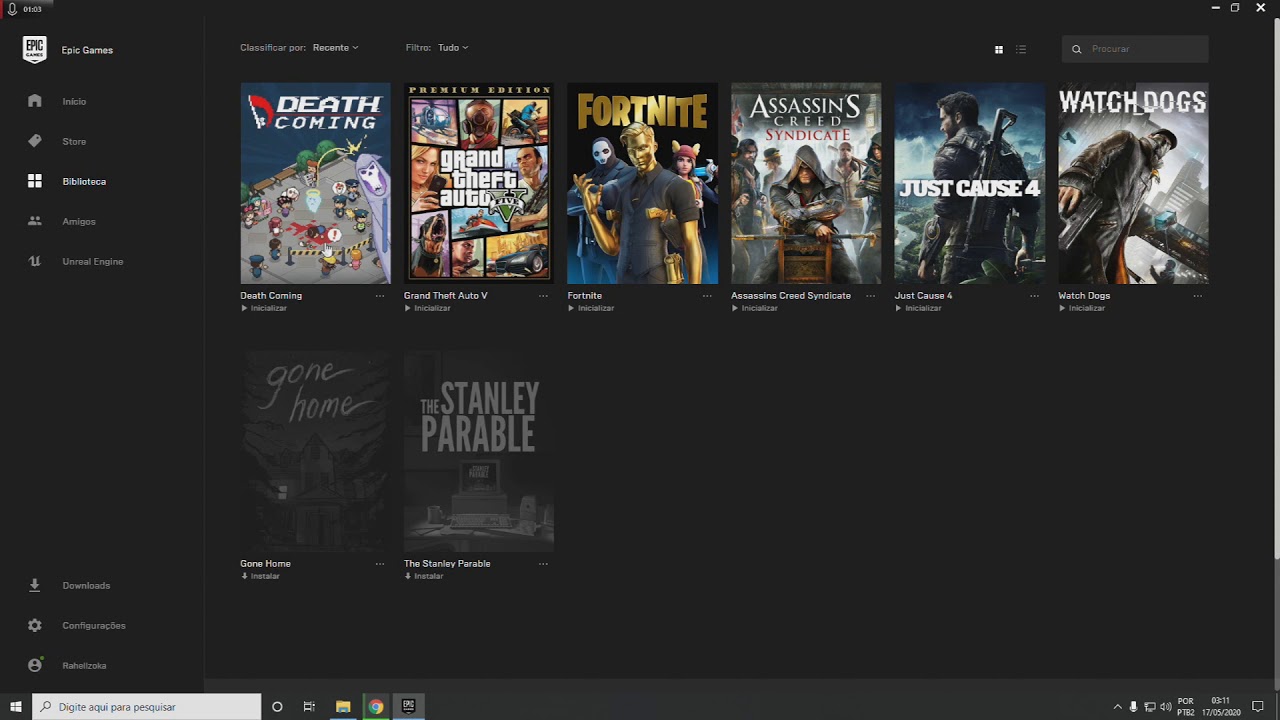Open options dots for The Stanley Parable
Viewport: 1280px width, 720px height.
coord(543,564)
